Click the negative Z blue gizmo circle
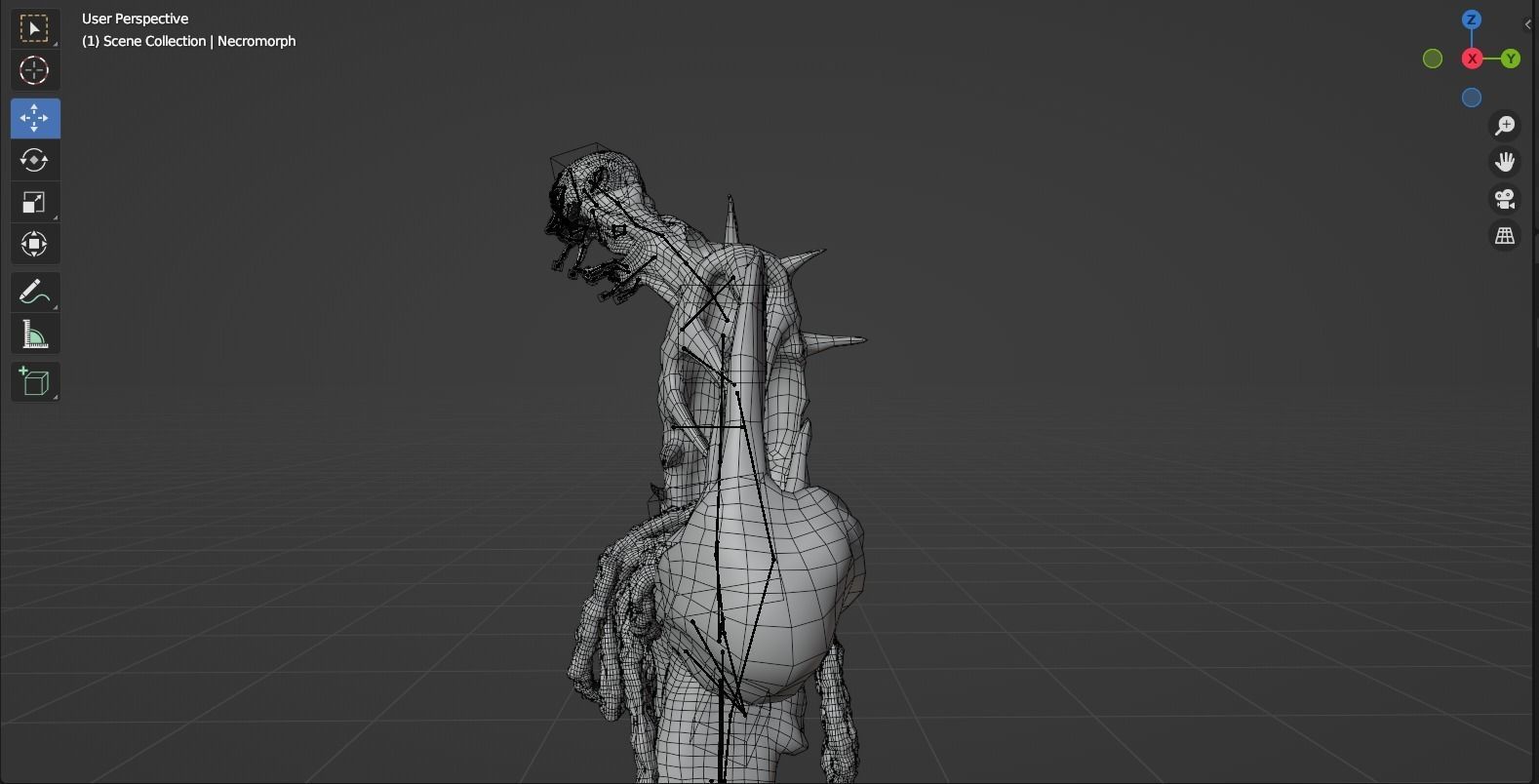 pyautogui.click(x=1472, y=98)
